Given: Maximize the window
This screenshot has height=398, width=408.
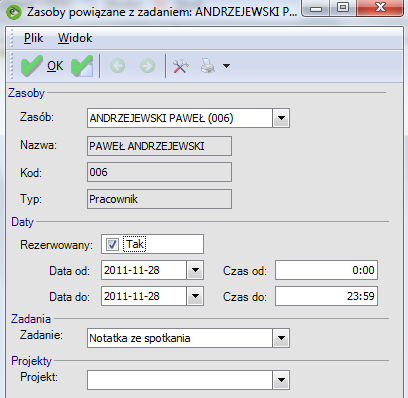Looking at the screenshot, I should tap(343, 8).
